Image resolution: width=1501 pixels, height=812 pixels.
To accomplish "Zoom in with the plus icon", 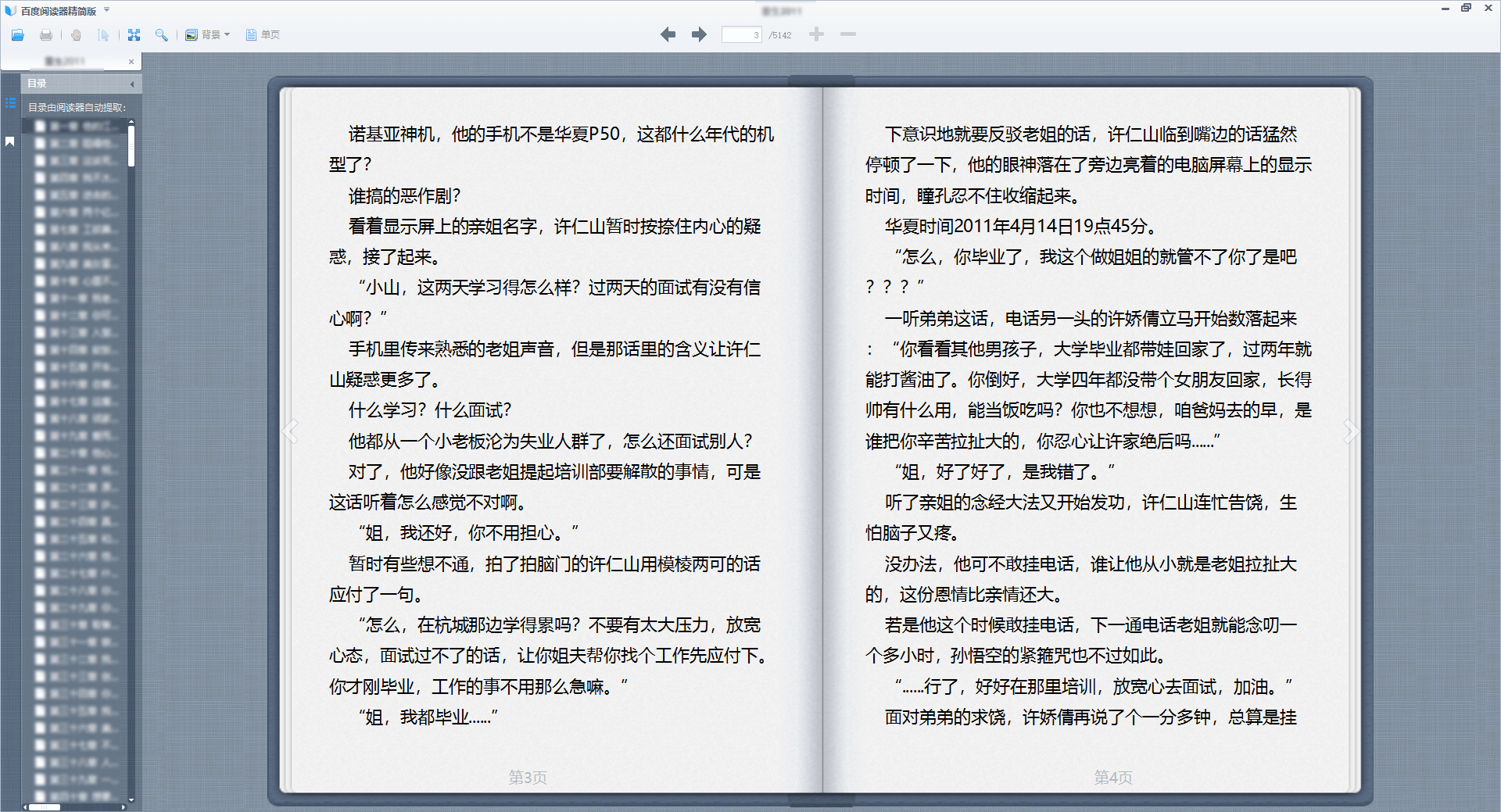I will tap(816, 34).
